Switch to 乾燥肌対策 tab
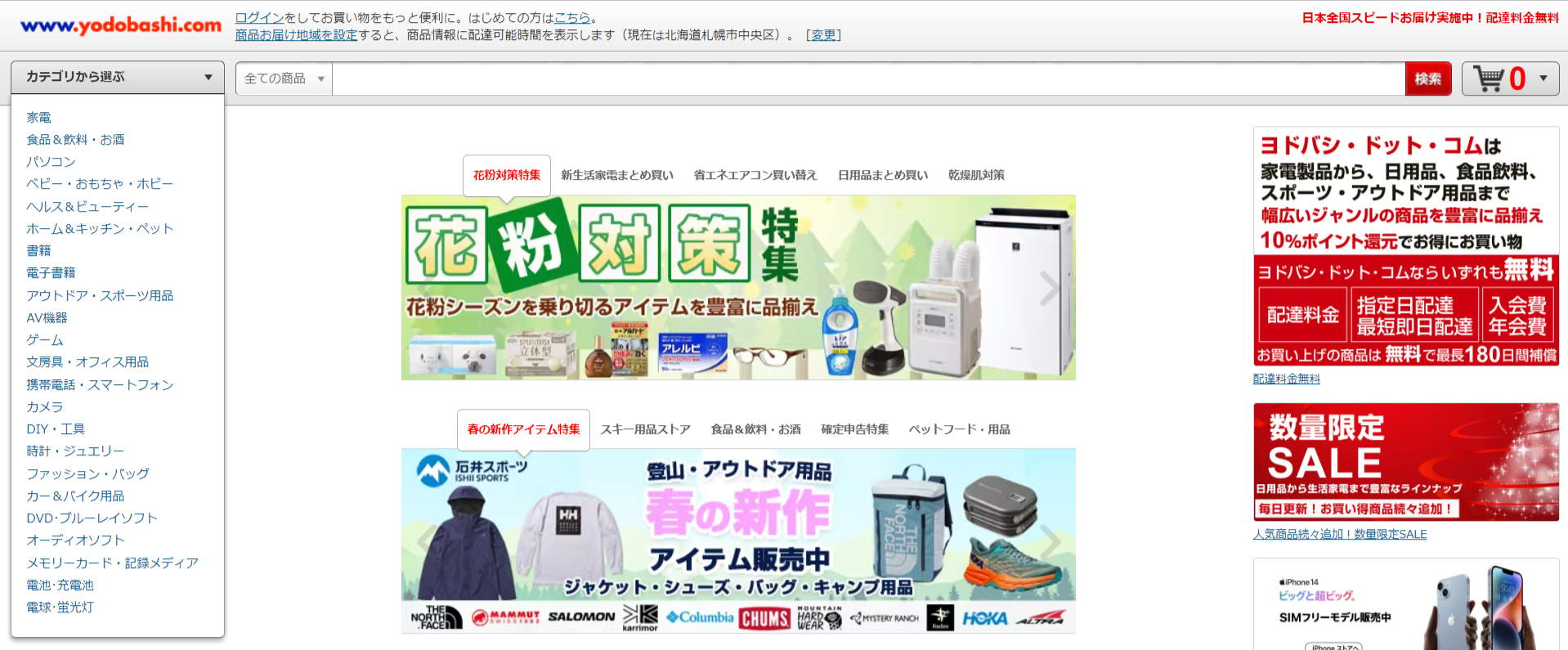The image size is (1568, 650). click(976, 175)
